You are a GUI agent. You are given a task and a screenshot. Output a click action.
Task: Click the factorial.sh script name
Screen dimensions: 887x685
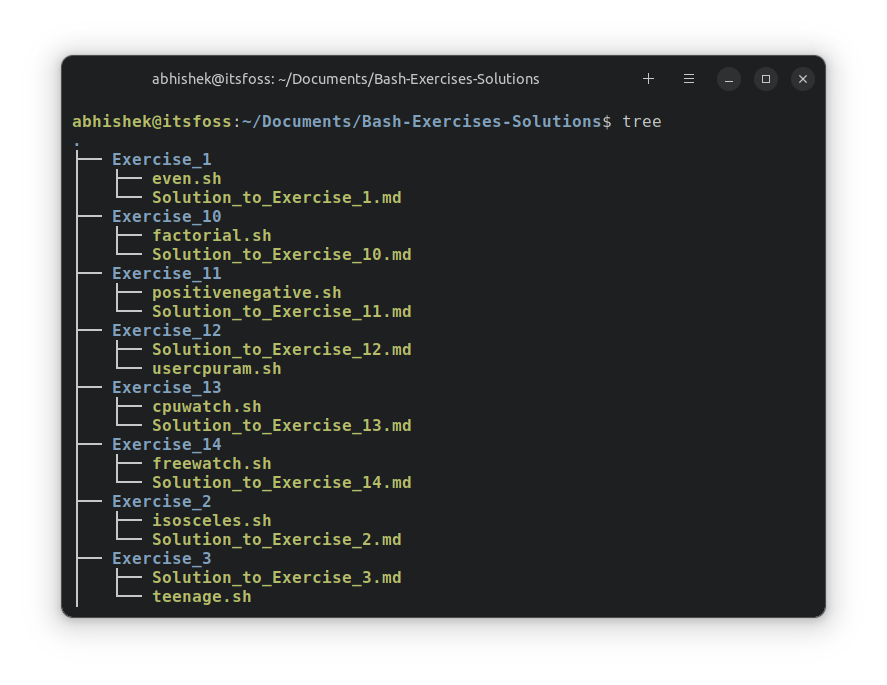[x=211, y=235]
